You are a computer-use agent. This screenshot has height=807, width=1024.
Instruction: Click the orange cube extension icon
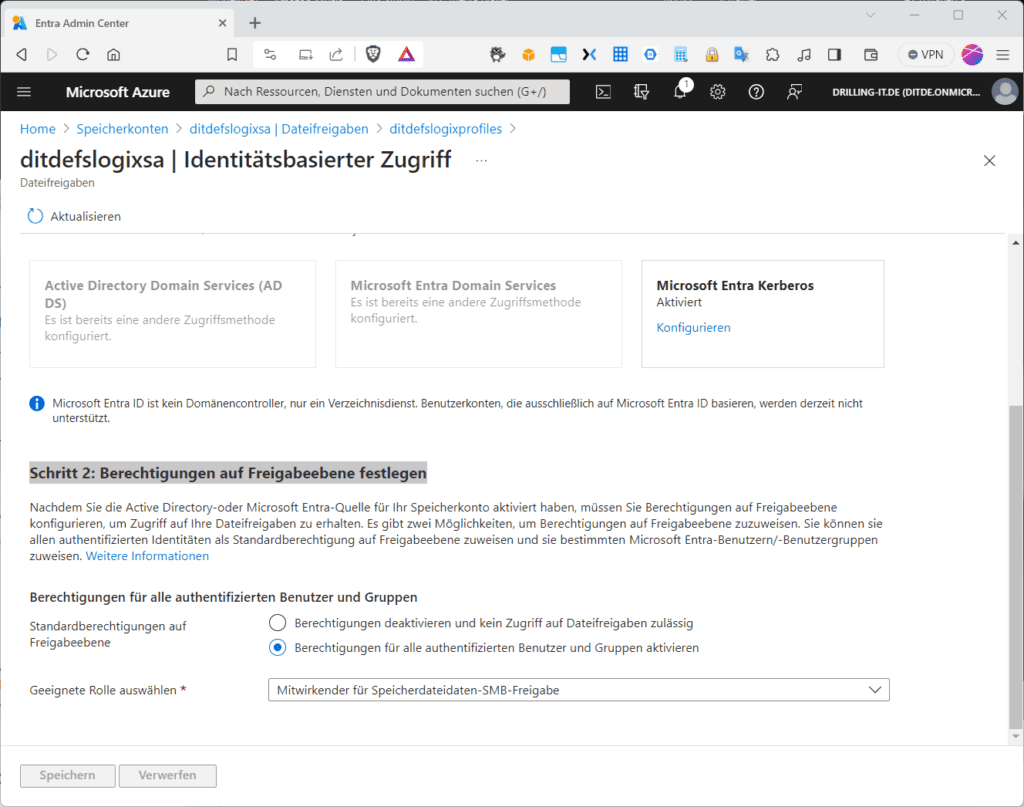coord(528,55)
